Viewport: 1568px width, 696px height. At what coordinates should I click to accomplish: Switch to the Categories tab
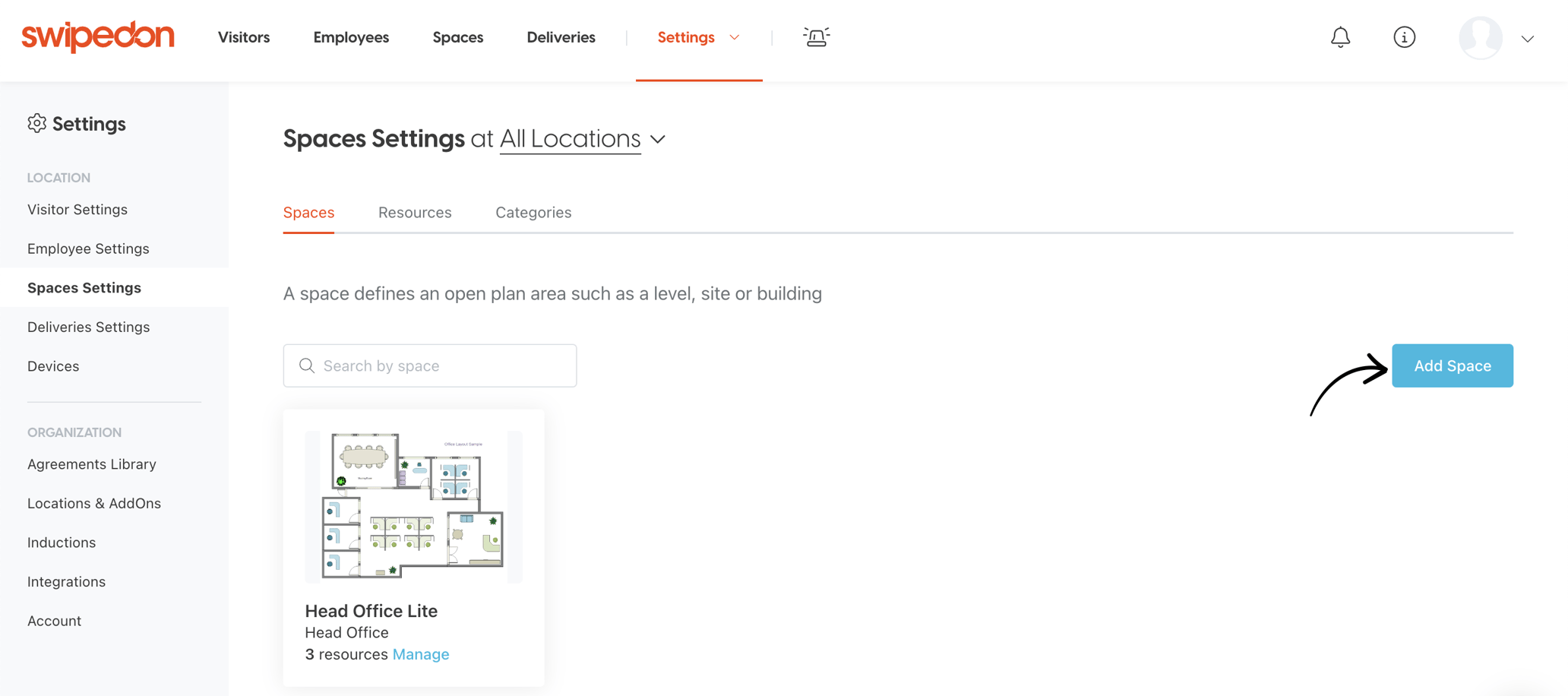coord(533,212)
